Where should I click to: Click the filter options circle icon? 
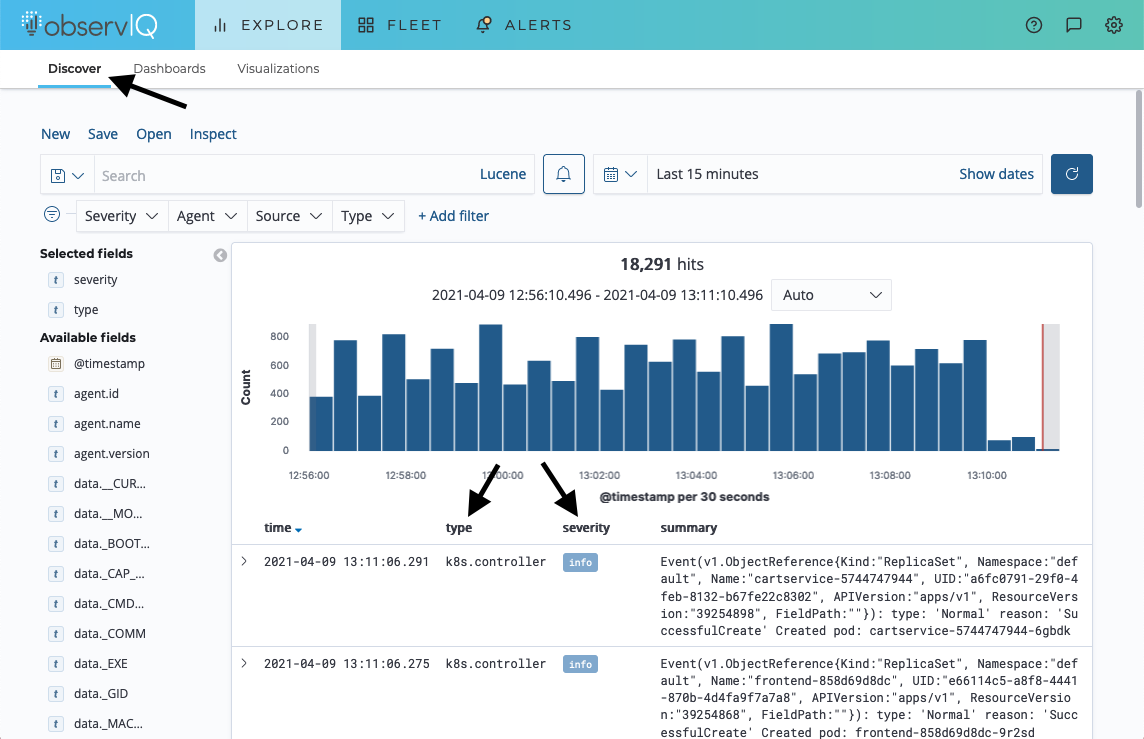tap(52, 214)
